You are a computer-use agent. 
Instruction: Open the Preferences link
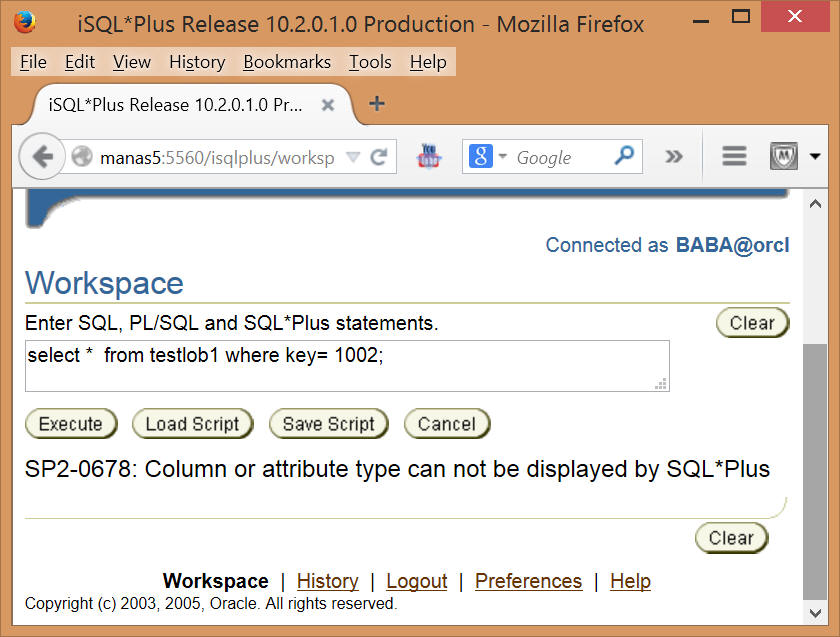[528, 581]
